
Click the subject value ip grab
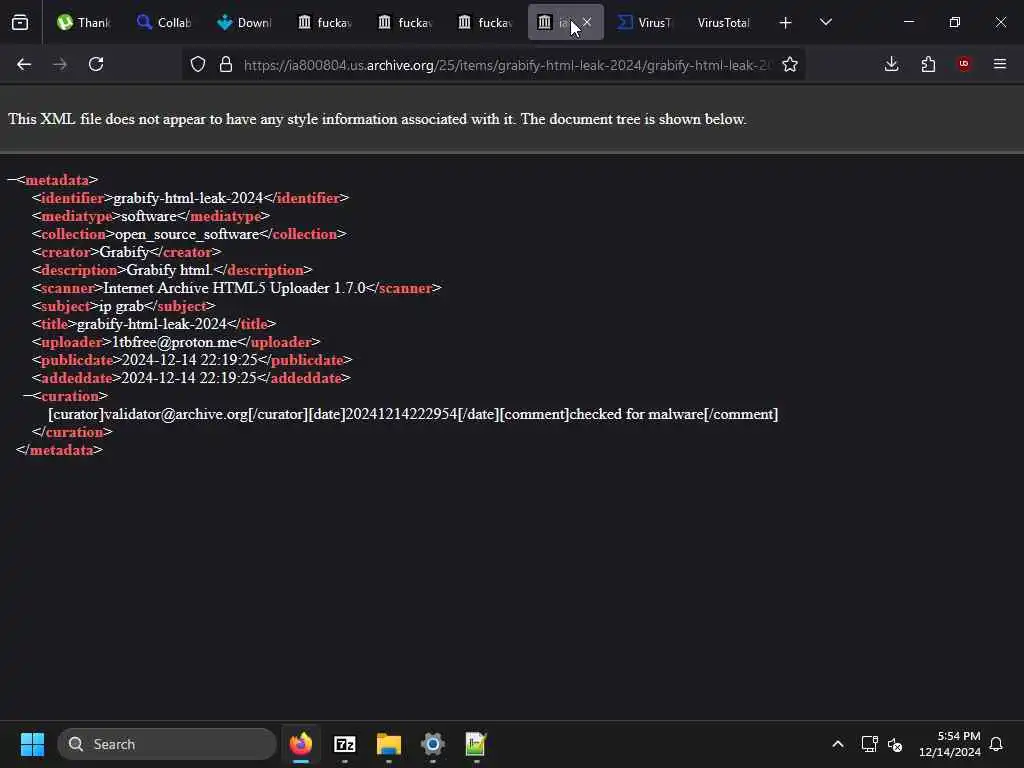(121, 306)
